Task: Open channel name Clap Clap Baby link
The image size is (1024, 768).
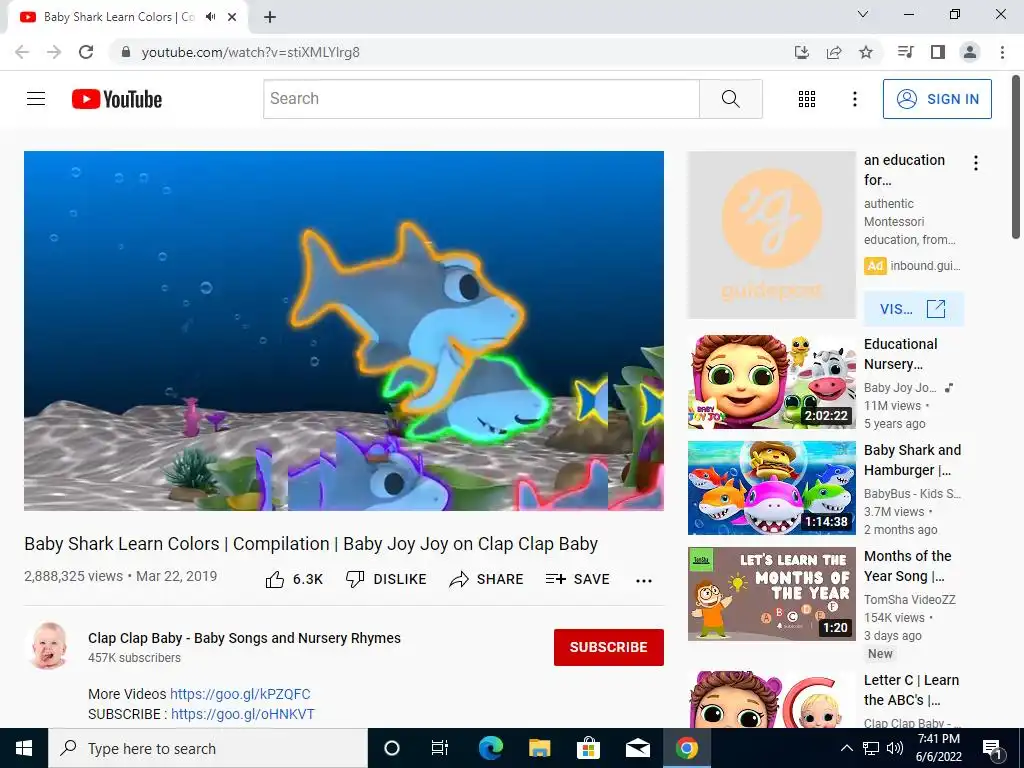Action: (x=244, y=638)
